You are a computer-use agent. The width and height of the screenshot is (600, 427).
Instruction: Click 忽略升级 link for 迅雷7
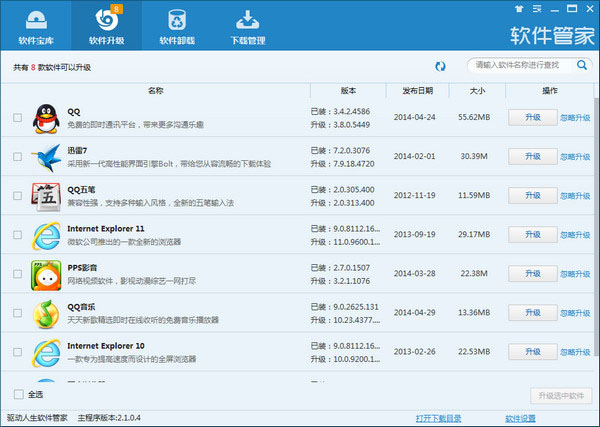pyautogui.click(x=575, y=157)
